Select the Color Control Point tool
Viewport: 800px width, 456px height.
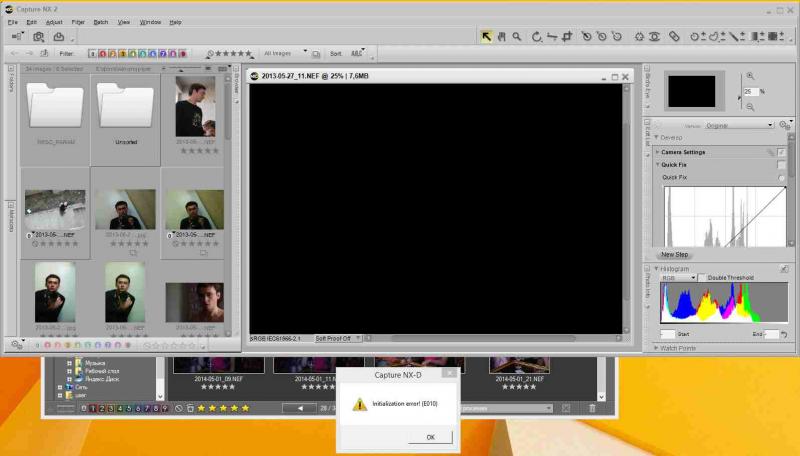click(639, 37)
